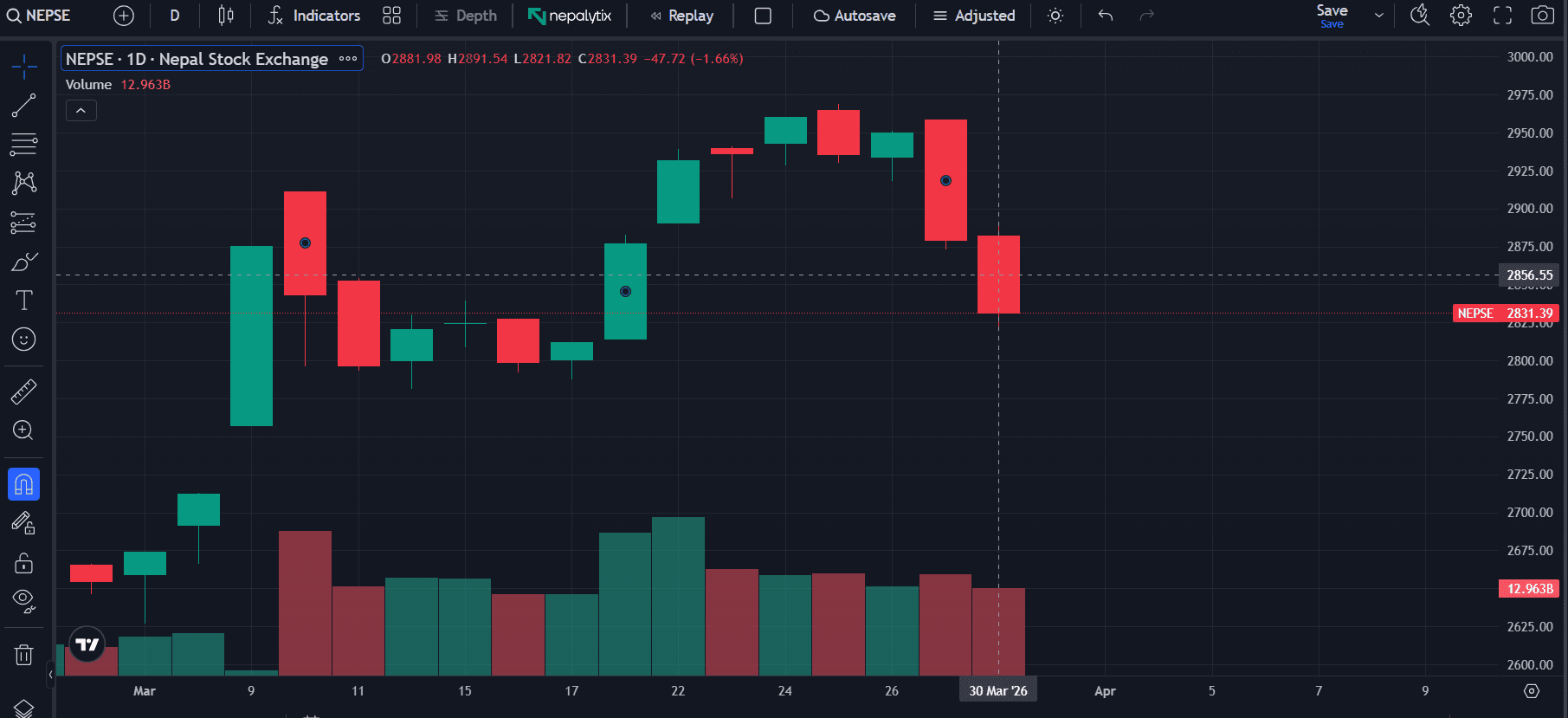
Task: Click the Replay button
Action: coord(682,16)
